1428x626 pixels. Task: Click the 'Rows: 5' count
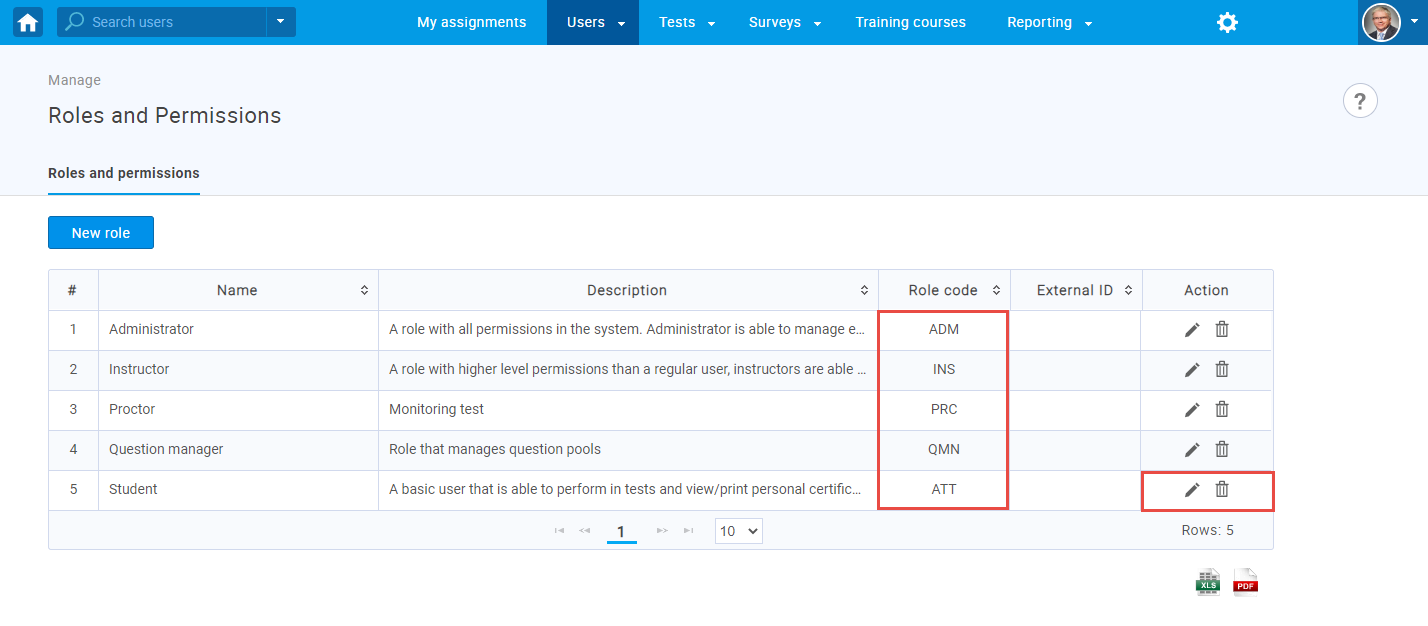pos(1207,530)
